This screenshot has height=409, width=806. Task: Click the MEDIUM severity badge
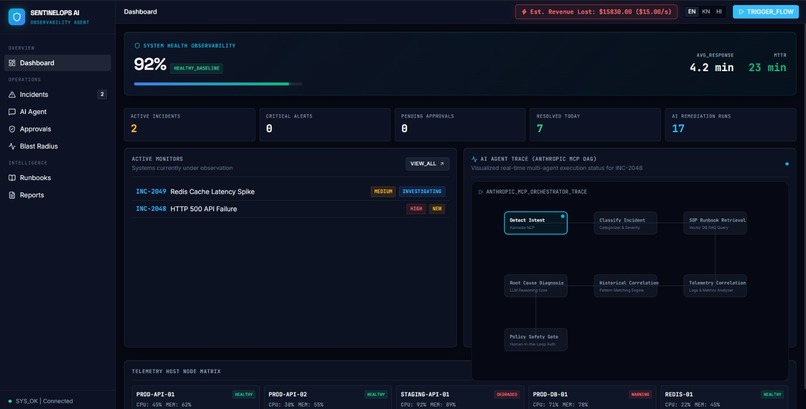(x=383, y=192)
